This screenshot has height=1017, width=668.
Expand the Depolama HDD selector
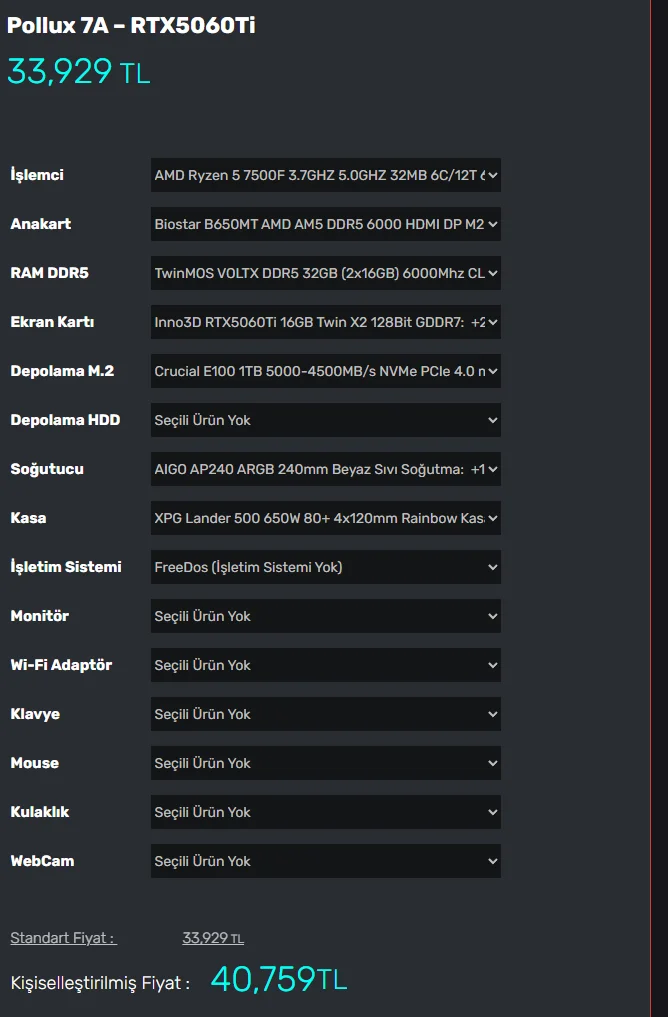pos(325,420)
